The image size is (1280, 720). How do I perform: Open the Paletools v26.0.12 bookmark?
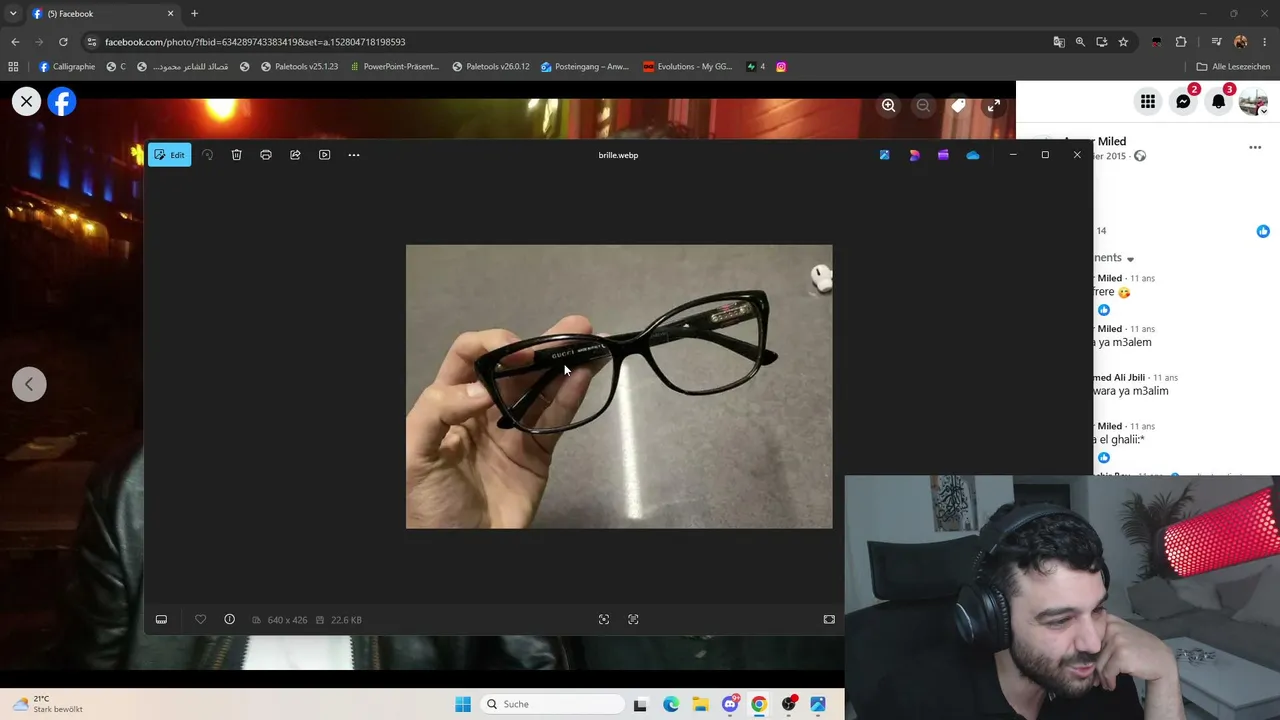pos(490,67)
